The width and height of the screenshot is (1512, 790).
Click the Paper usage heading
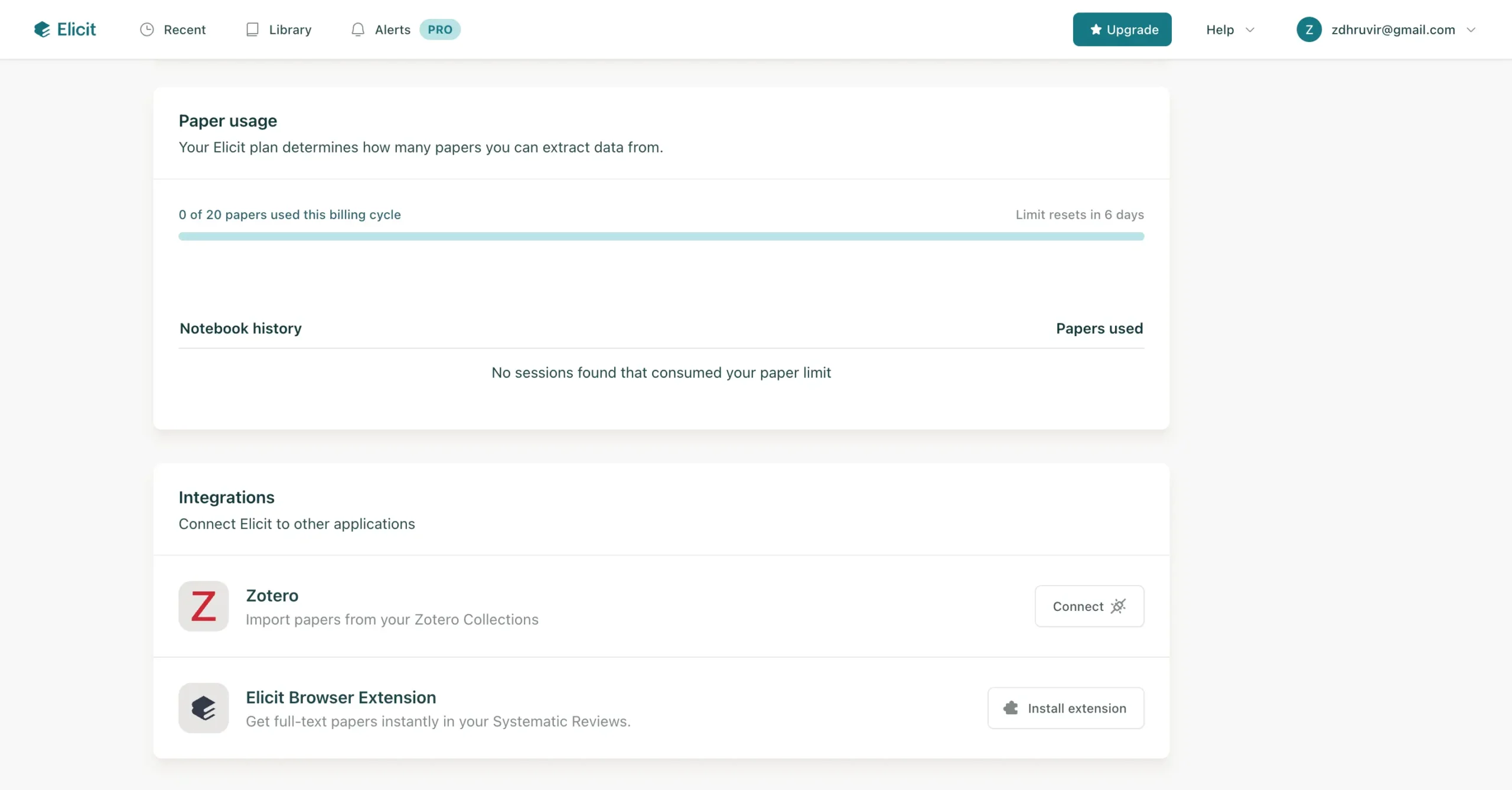click(x=228, y=121)
